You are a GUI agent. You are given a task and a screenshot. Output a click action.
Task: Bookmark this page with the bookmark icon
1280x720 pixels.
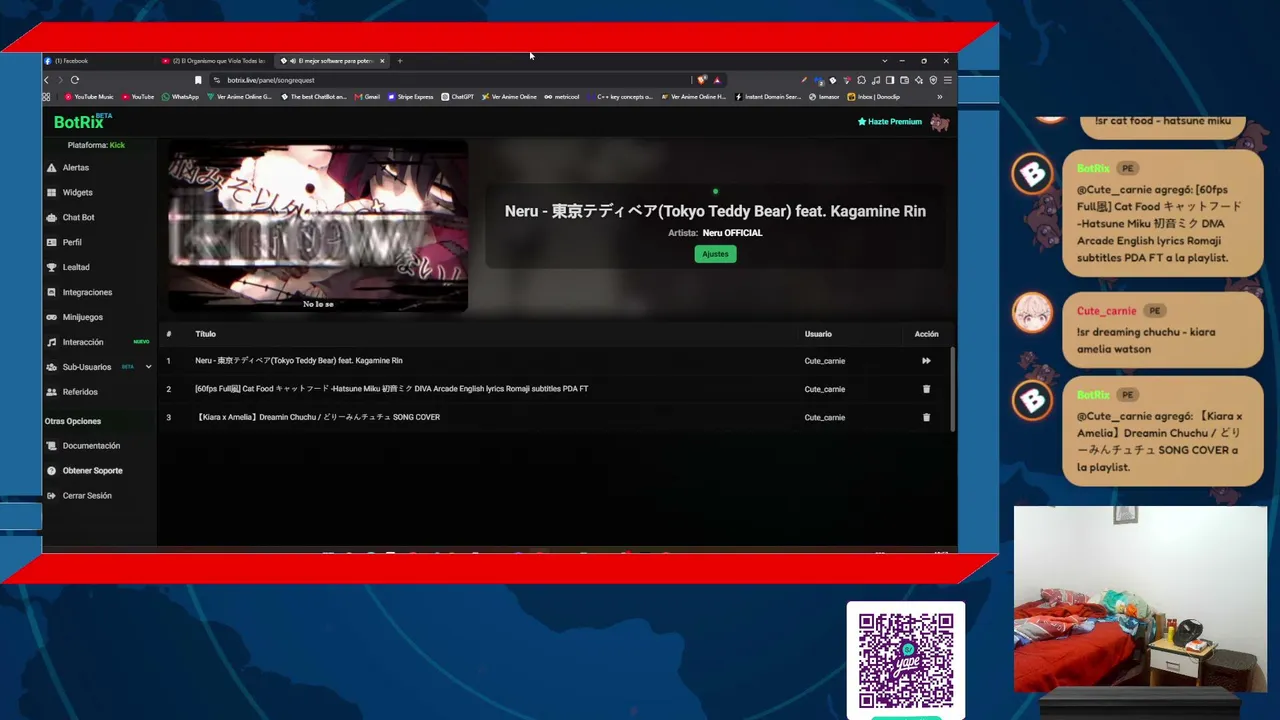coord(198,80)
